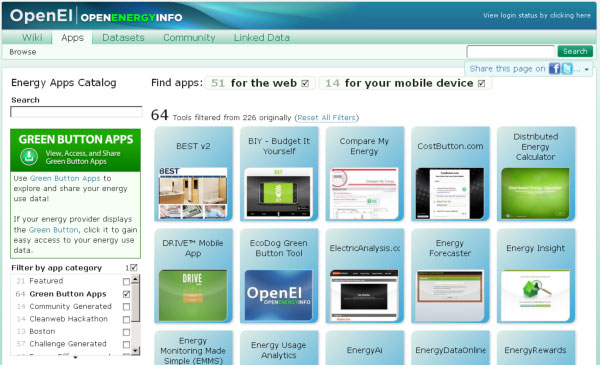Open the EnergyAi app tile
The height and width of the screenshot is (365, 600).
tap(365, 348)
